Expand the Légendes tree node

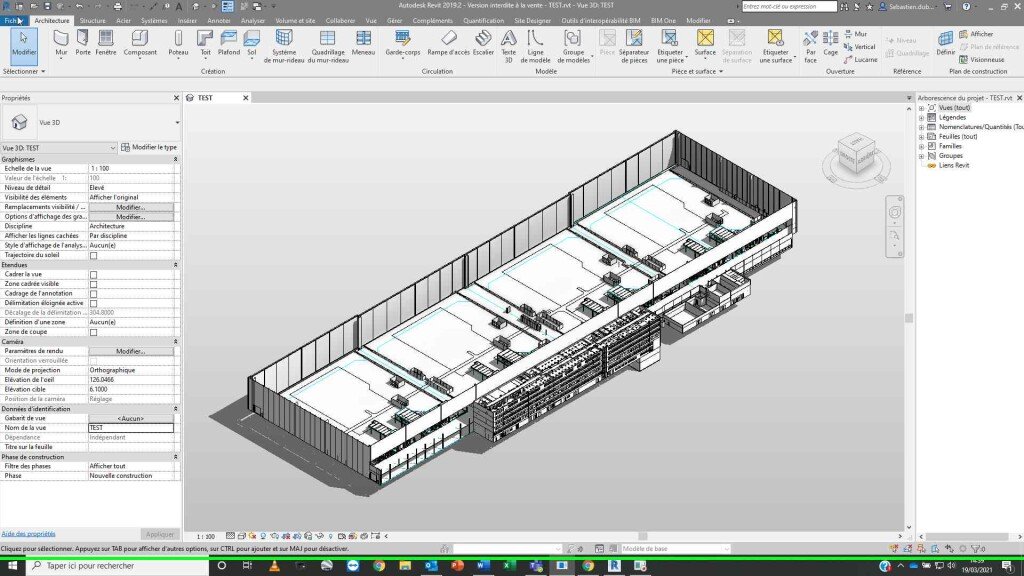921,118
